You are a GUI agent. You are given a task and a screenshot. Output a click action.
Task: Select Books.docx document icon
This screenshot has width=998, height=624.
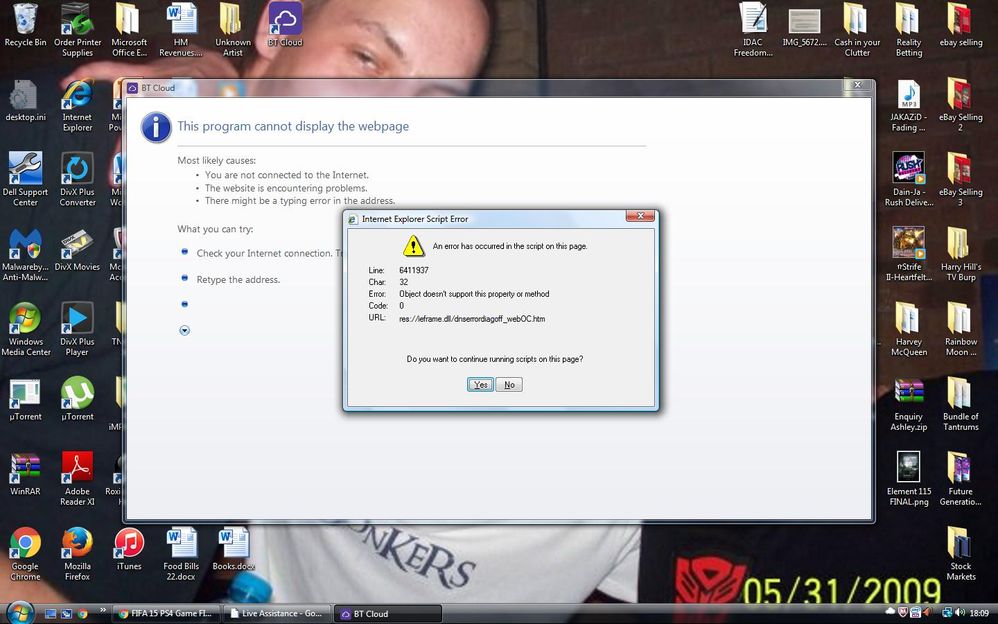point(234,549)
